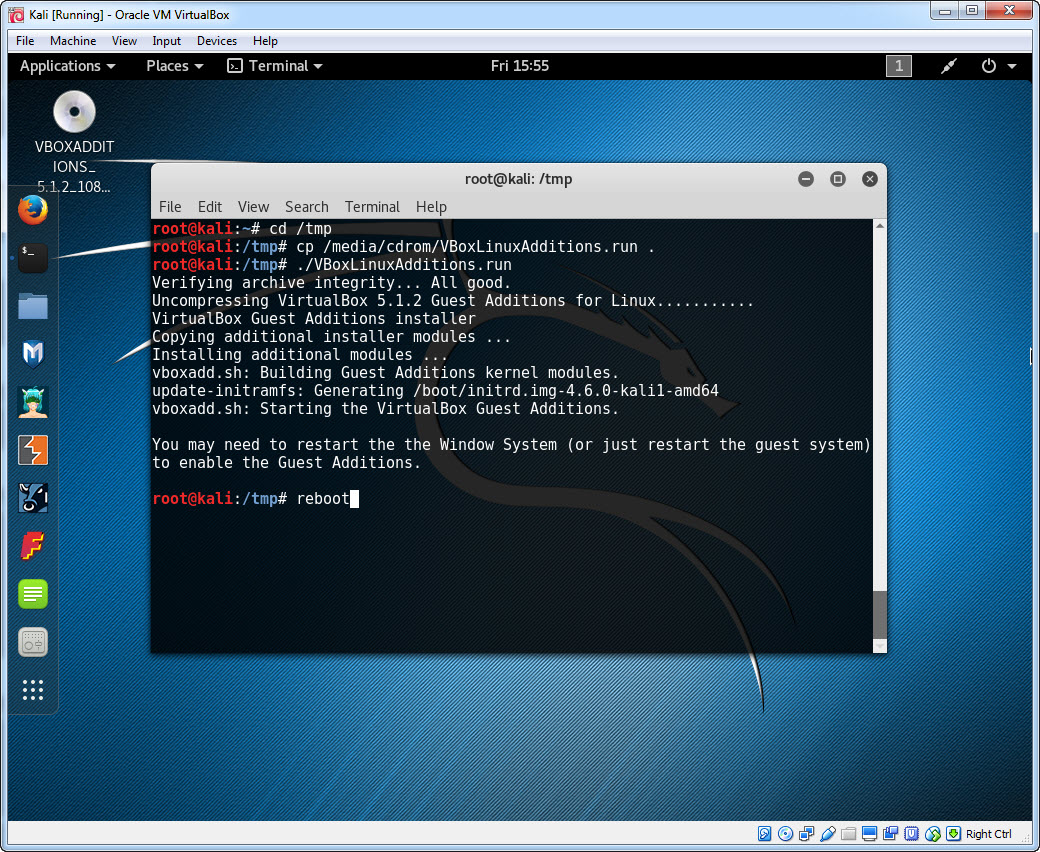Open VirtualBox Machine menu
The width and height of the screenshot is (1040, 852).
[73, 40]
